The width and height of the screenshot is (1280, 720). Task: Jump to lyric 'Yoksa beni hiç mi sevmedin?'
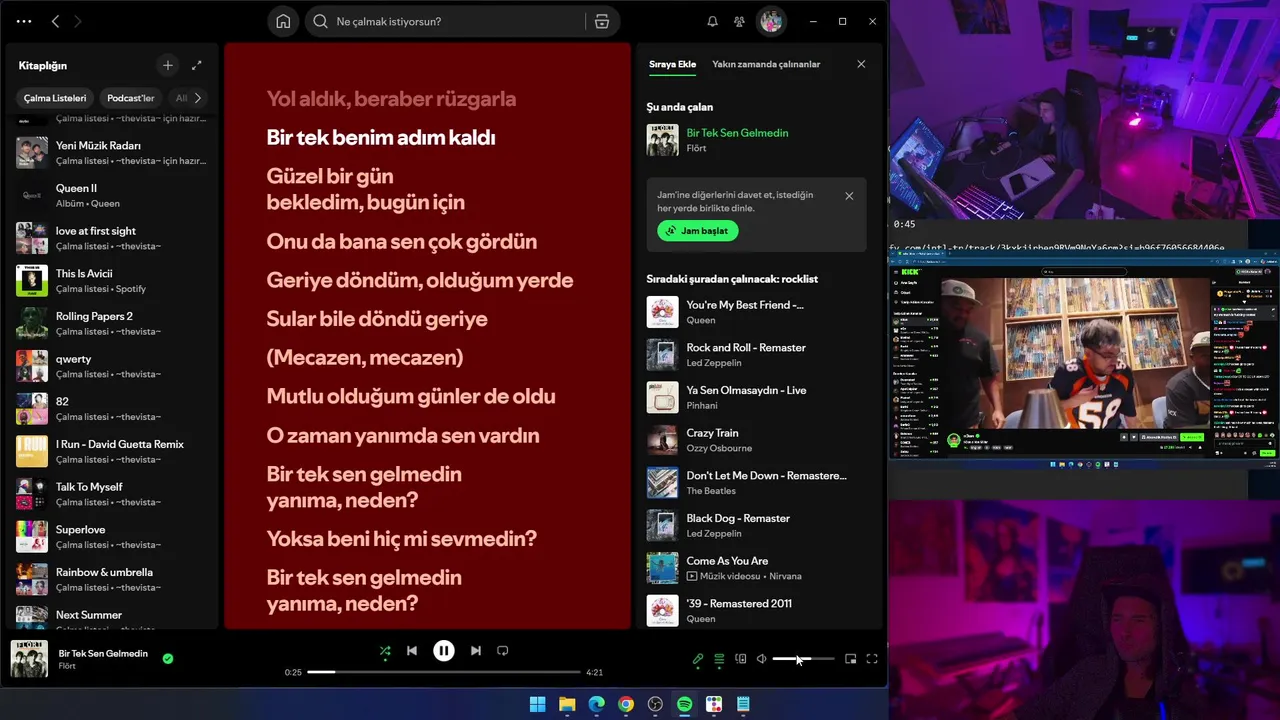[x=401, y=538]
